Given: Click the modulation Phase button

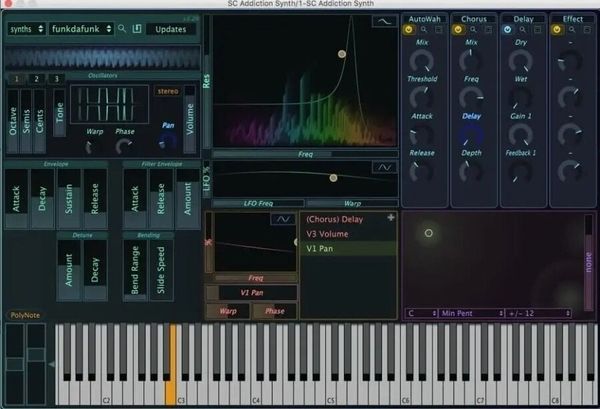Looking at the screenshot, I should coord(275,311).
